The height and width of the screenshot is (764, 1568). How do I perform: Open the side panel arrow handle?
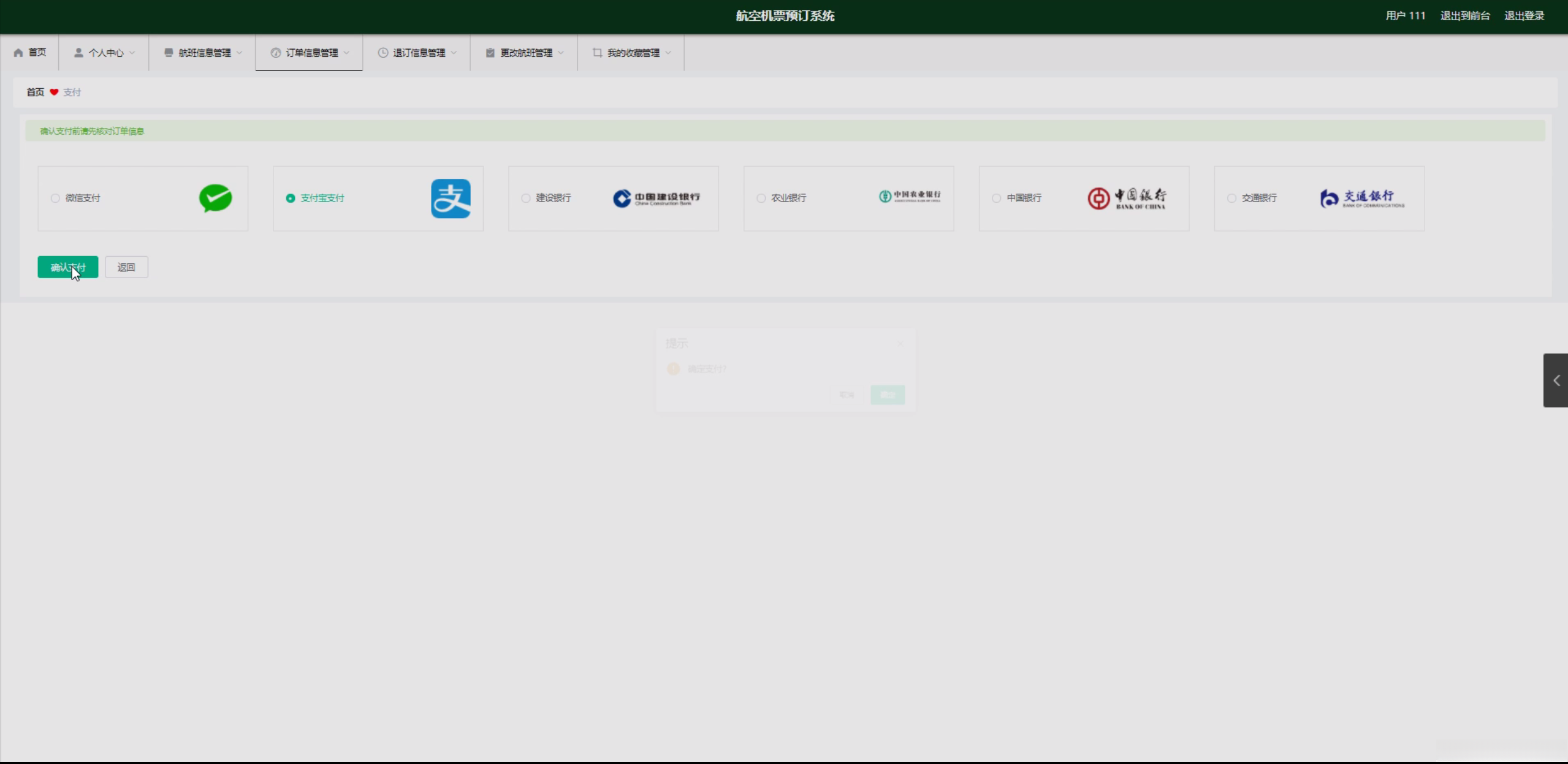1555,380
